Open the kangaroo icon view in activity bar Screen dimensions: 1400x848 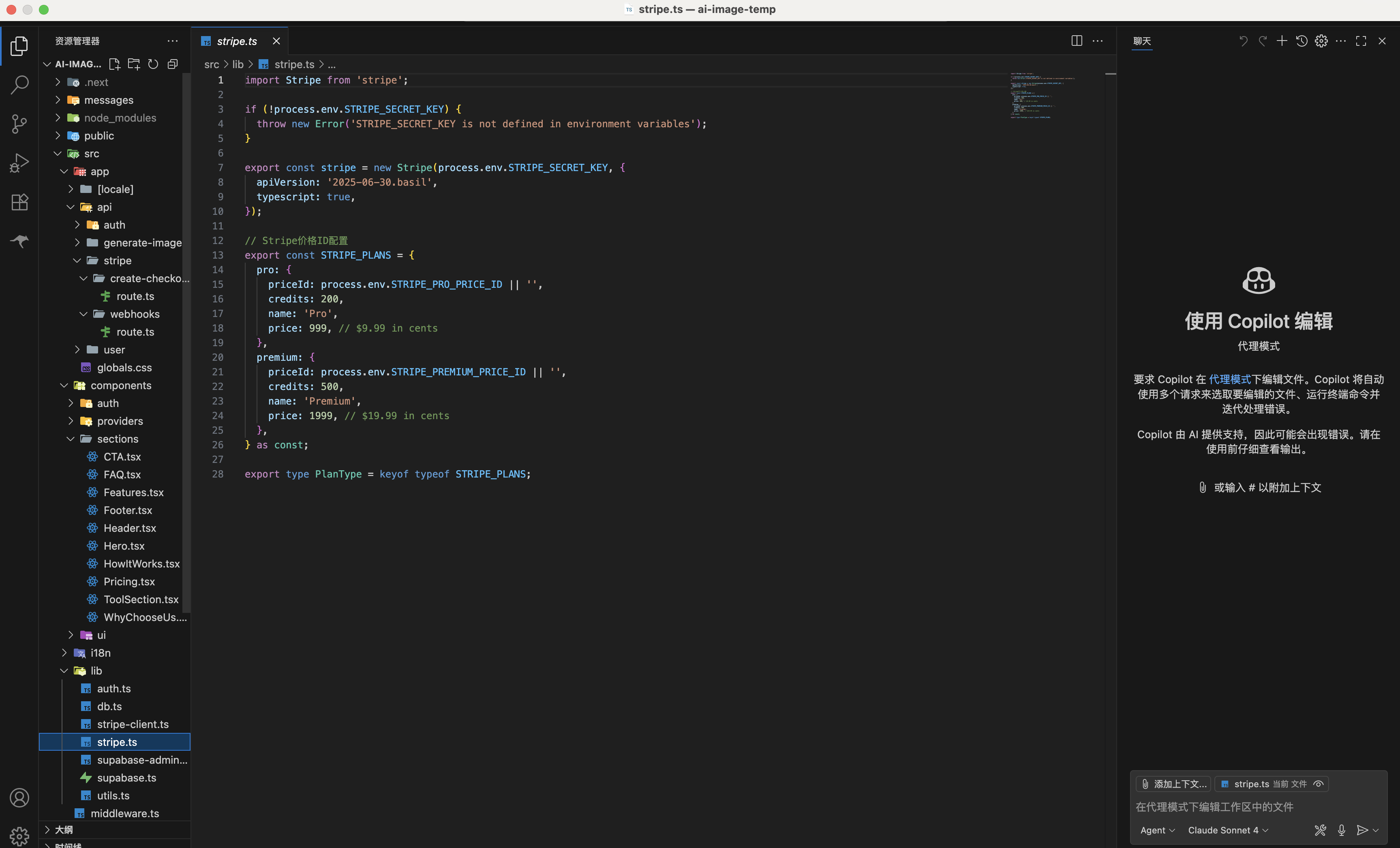pyautogui.click(x=19, y=241)
